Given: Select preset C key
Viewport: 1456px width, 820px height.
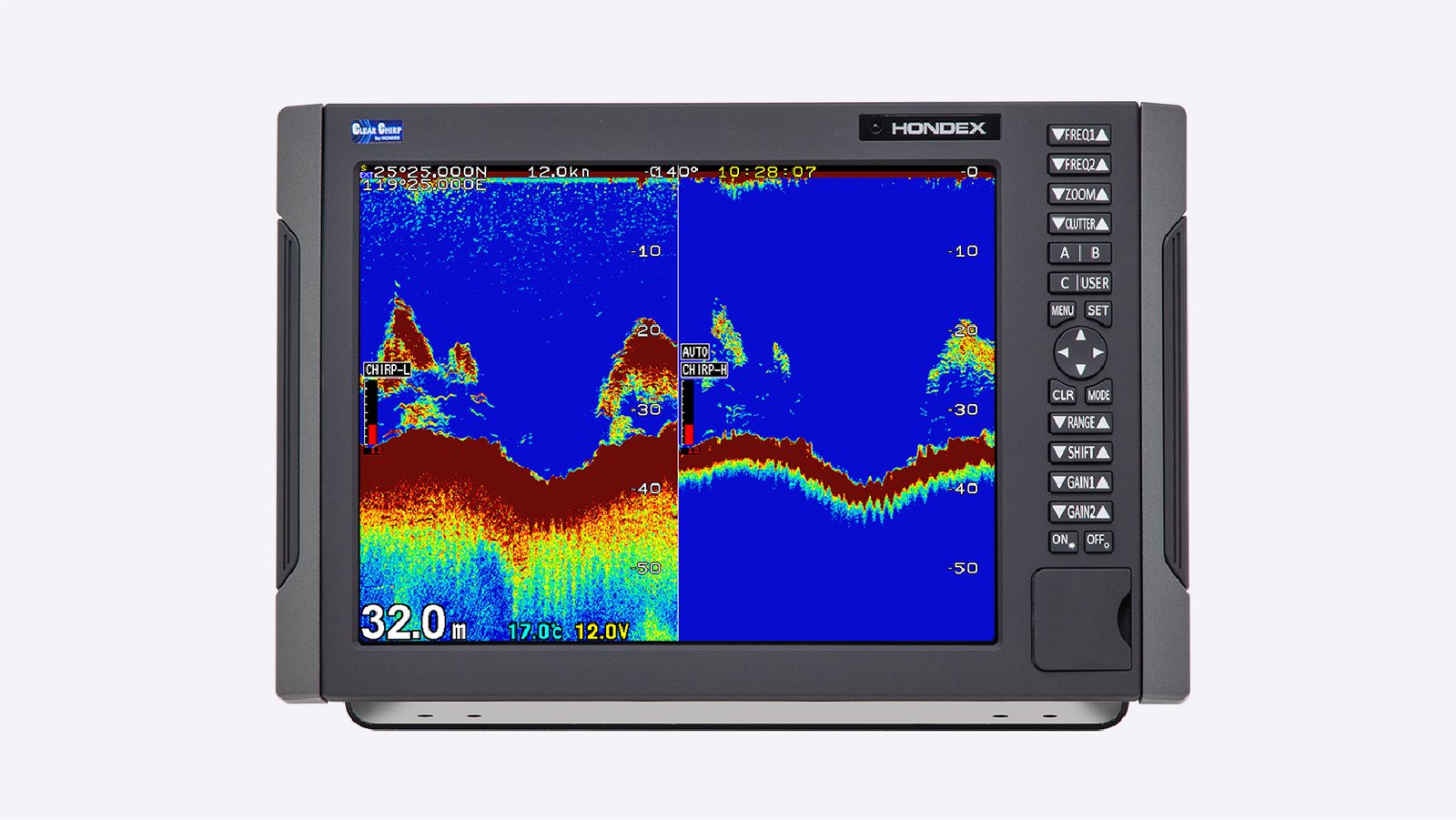Looking at the screenshot, I should coord(1064,283).
